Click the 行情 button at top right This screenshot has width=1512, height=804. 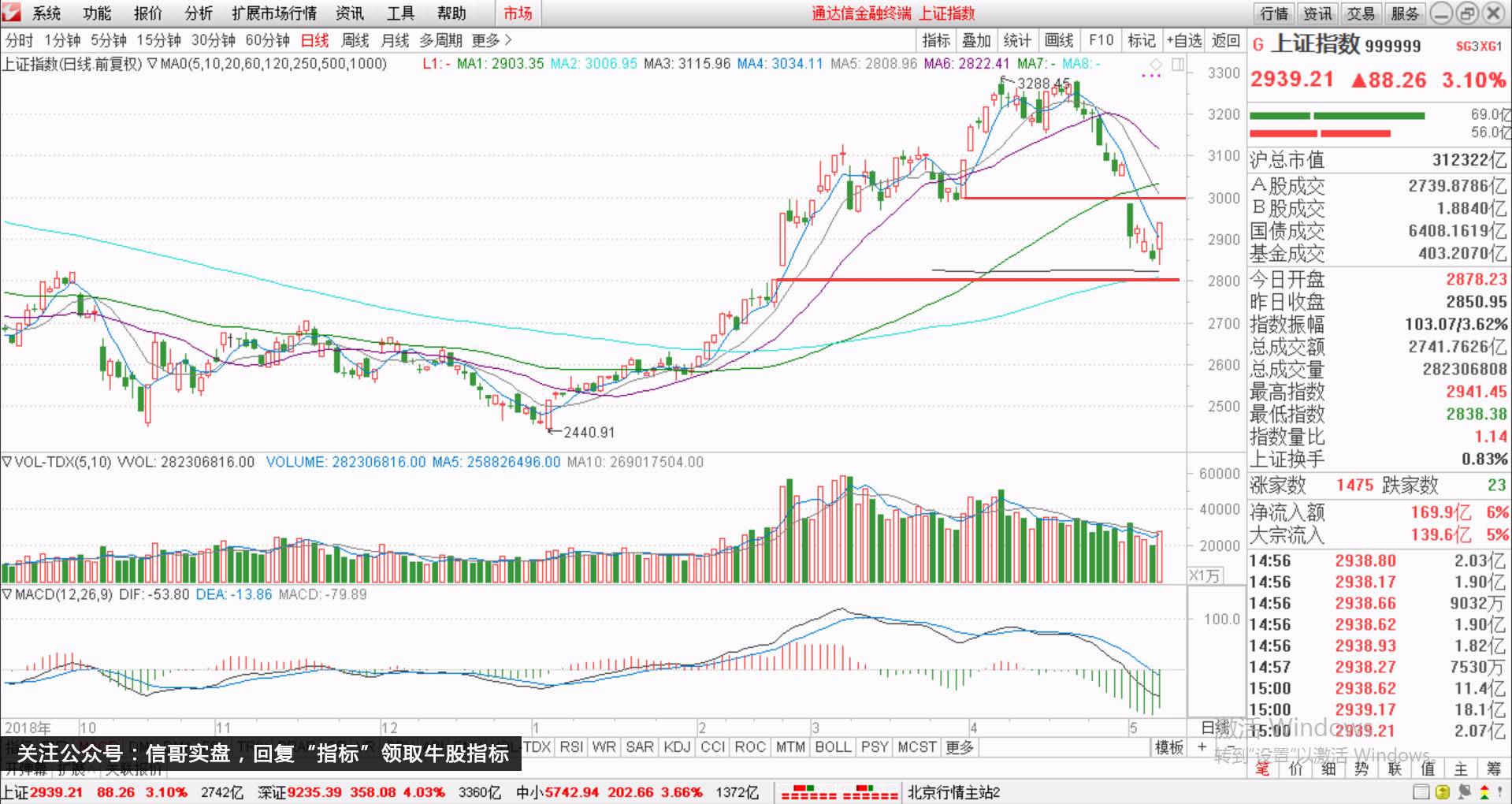tap(1273, 13)
